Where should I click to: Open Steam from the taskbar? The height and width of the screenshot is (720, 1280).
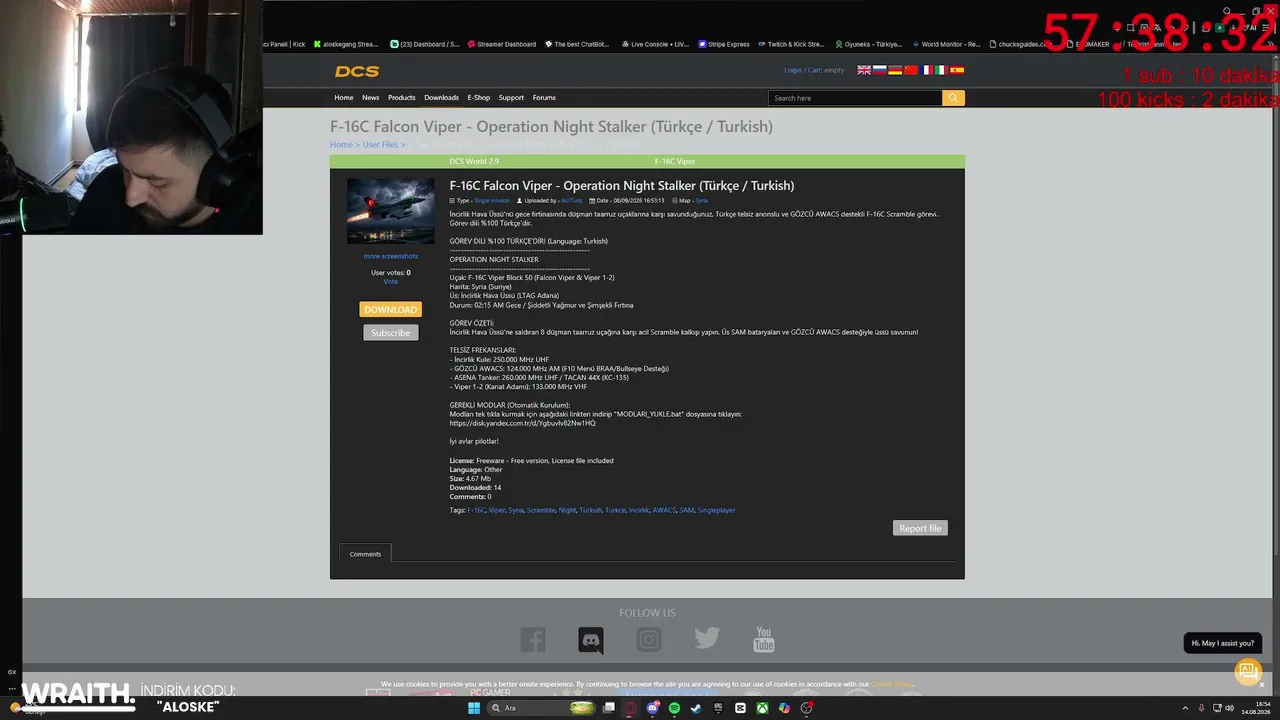(696, 708)
